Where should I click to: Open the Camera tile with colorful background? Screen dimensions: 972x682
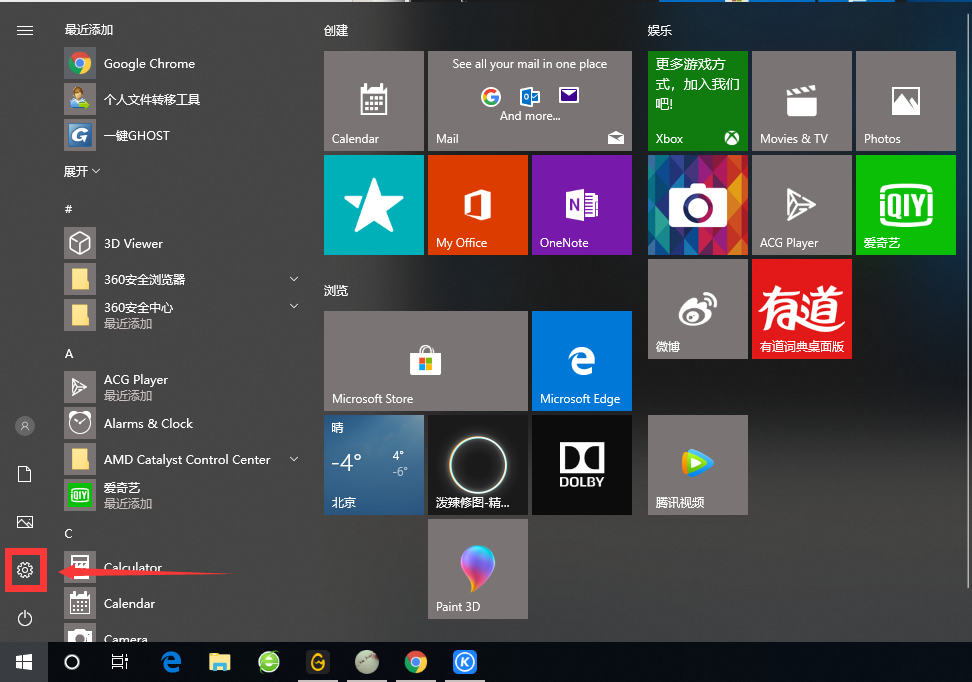(698, 205)
